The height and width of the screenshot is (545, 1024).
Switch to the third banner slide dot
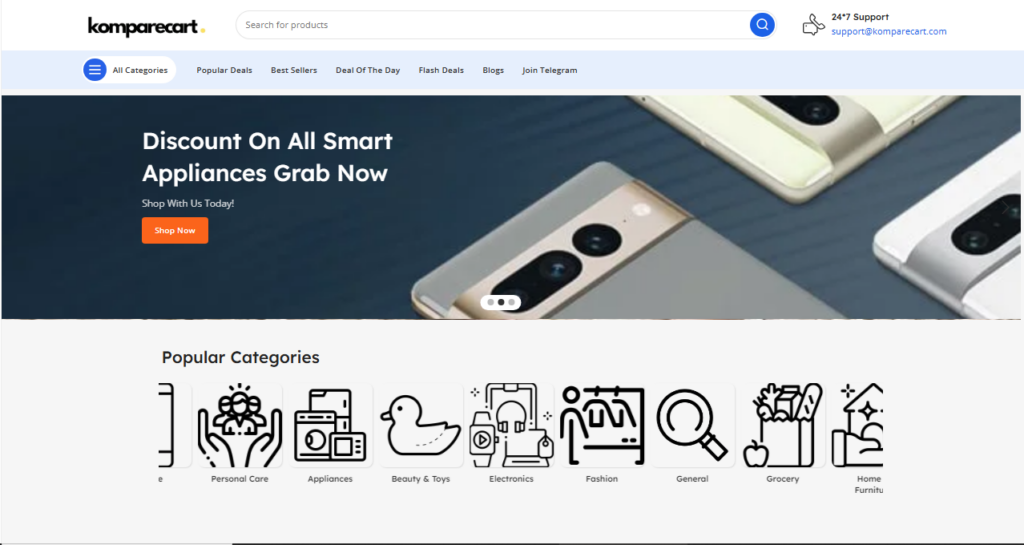[x=511, y=302]
